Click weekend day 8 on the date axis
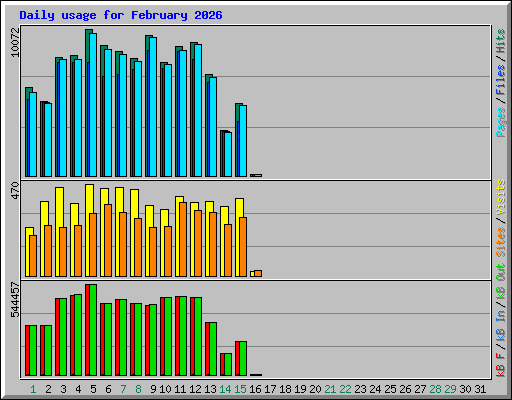The height and width of the screenshot is (400, 512). pyautogui.click(x=138, y=389)
